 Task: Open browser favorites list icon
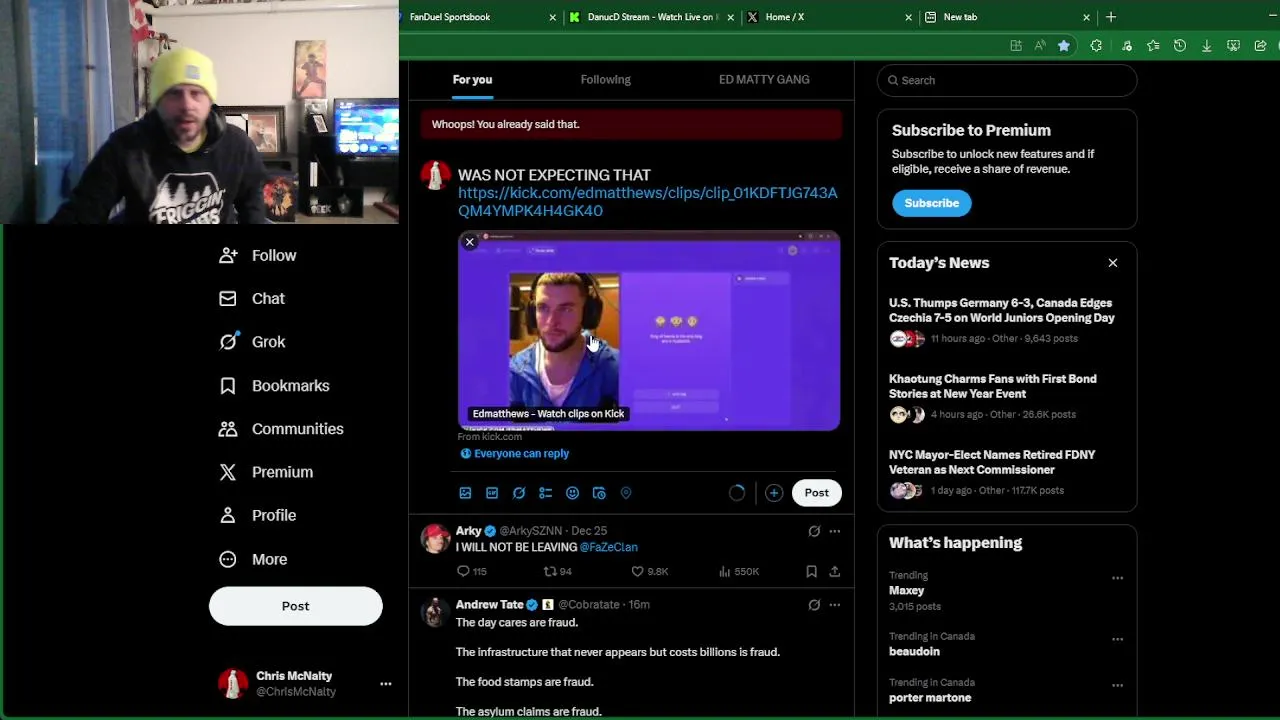tap(1153, 46)
